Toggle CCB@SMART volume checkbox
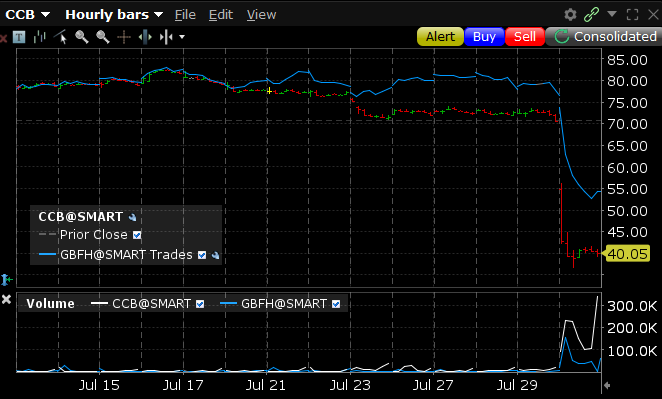 [200, 304]
